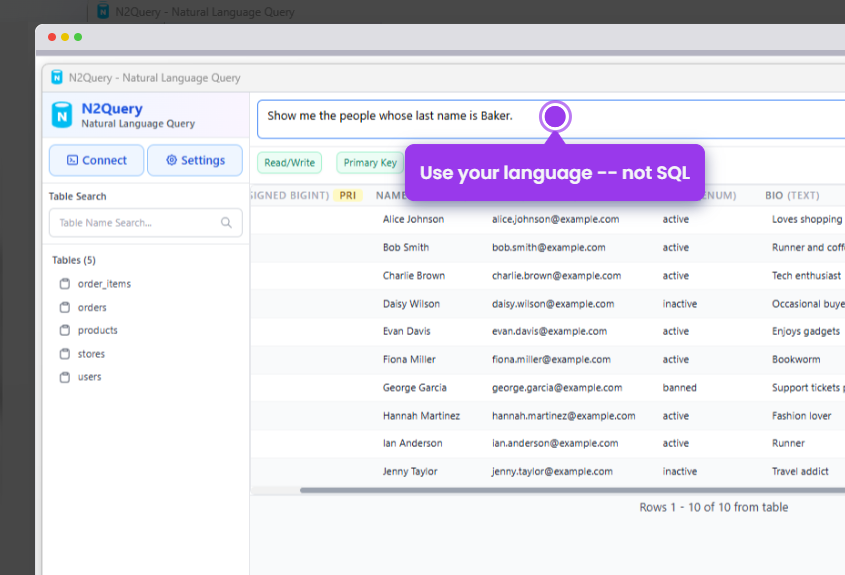This screenshot has width=845, height=575.
Task: Click the Fiona Miller name cell
Action: click(x=409, y=359)
